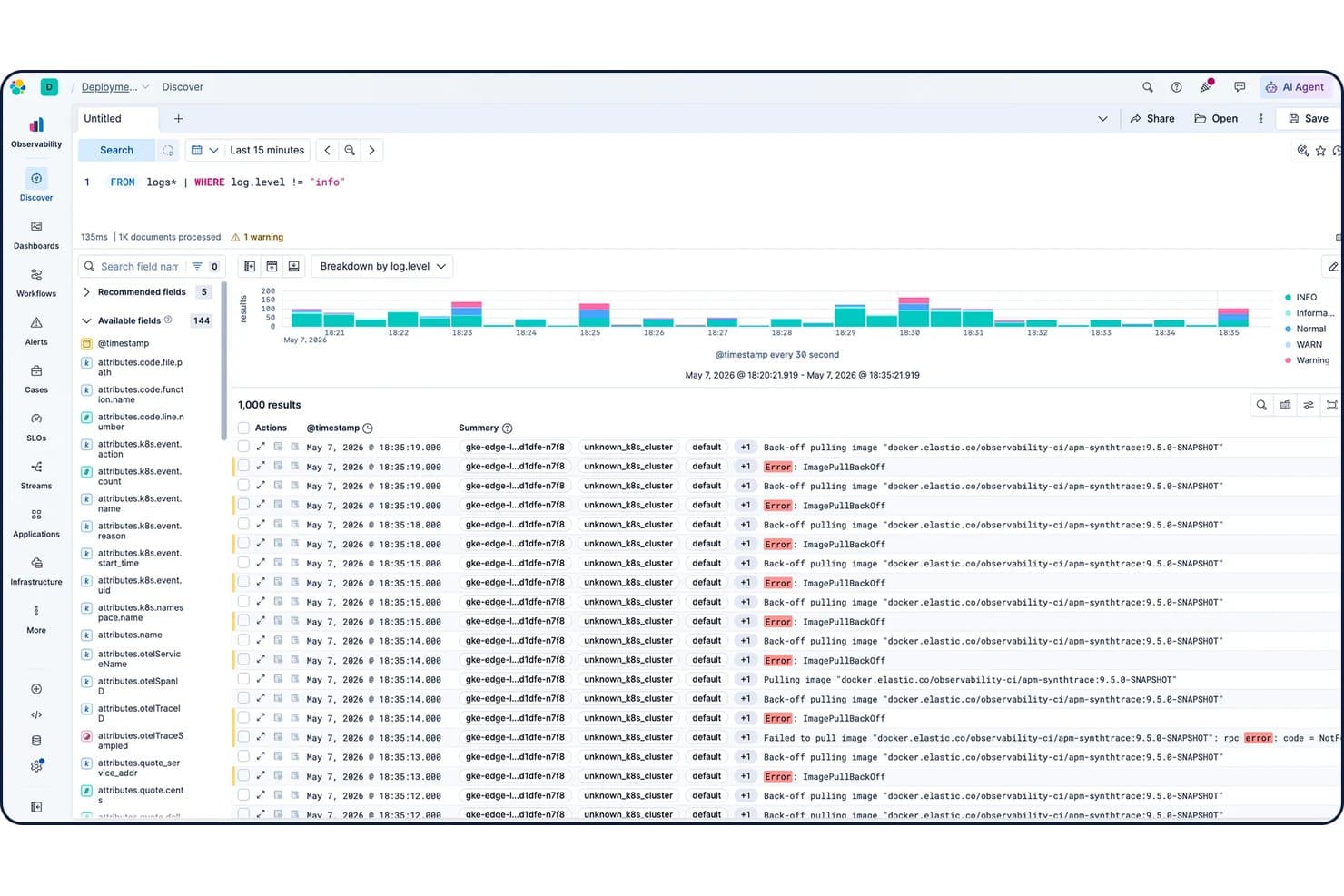This screenshot has height=896, width=1344.
Task: Add a new Discover tab
Action: coord(179,119)
